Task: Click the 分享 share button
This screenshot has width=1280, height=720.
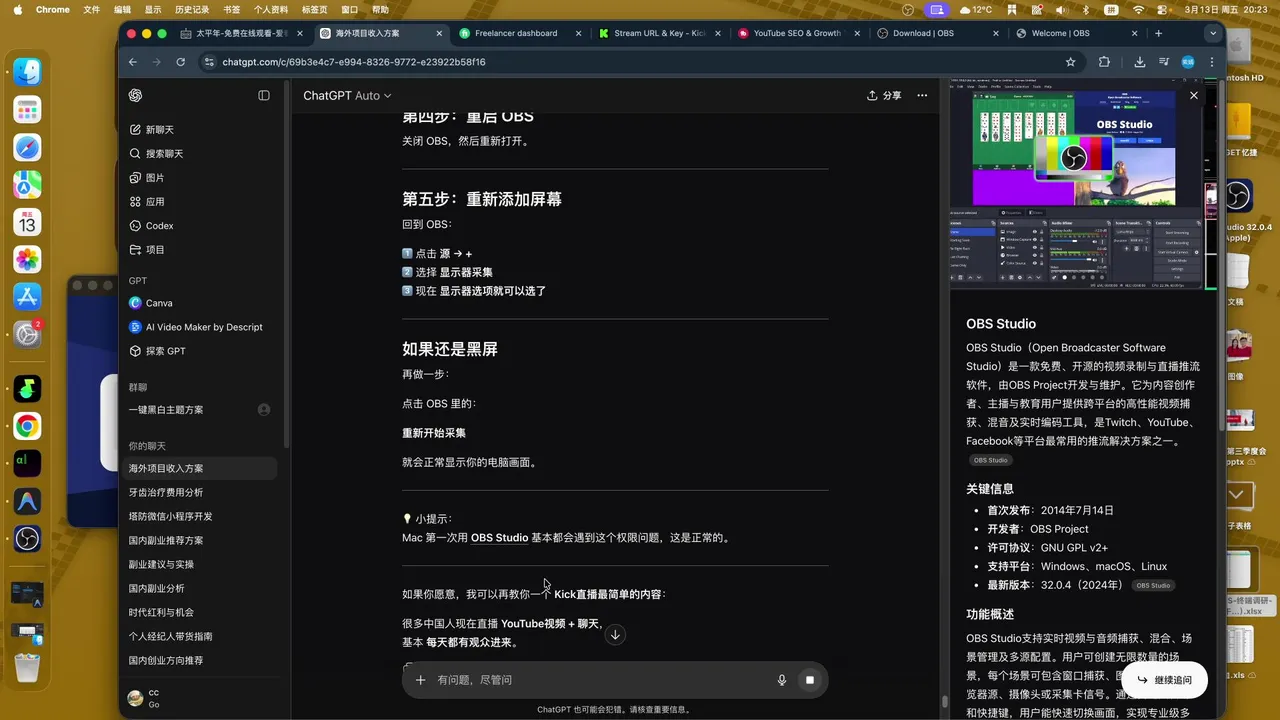Action: click(884, 96)
